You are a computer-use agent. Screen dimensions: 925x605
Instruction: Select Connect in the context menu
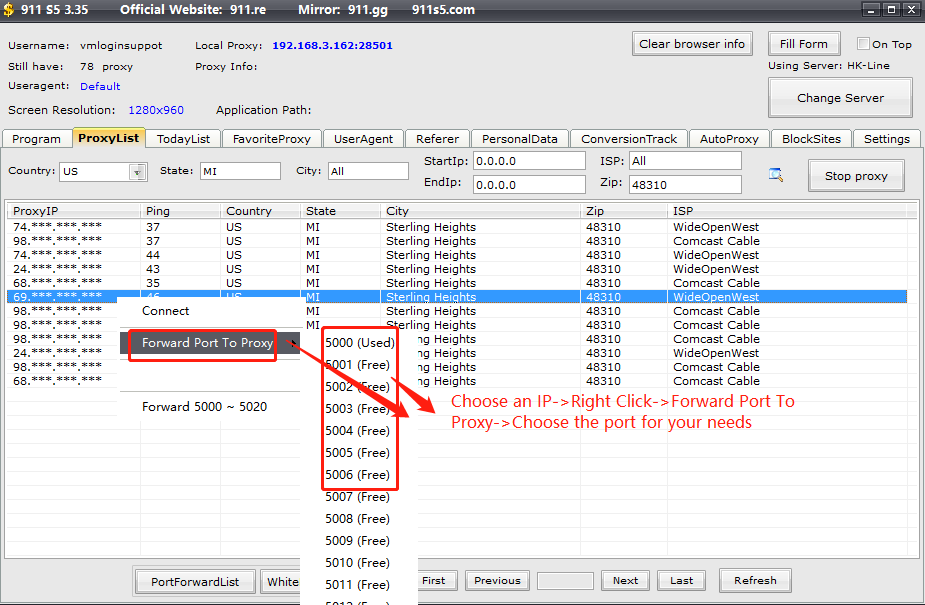coord(165,311)
